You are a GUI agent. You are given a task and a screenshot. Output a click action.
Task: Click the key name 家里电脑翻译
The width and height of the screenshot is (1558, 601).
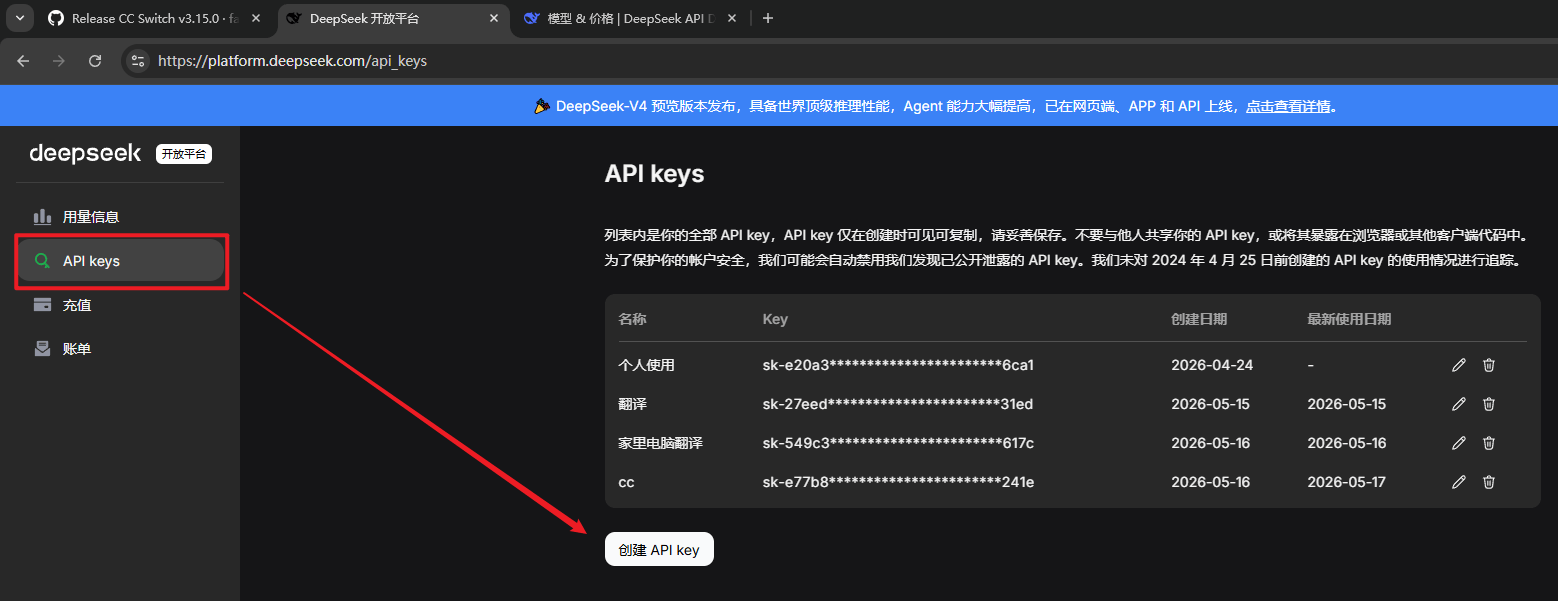pyautogui.click(x=660, y=443)
